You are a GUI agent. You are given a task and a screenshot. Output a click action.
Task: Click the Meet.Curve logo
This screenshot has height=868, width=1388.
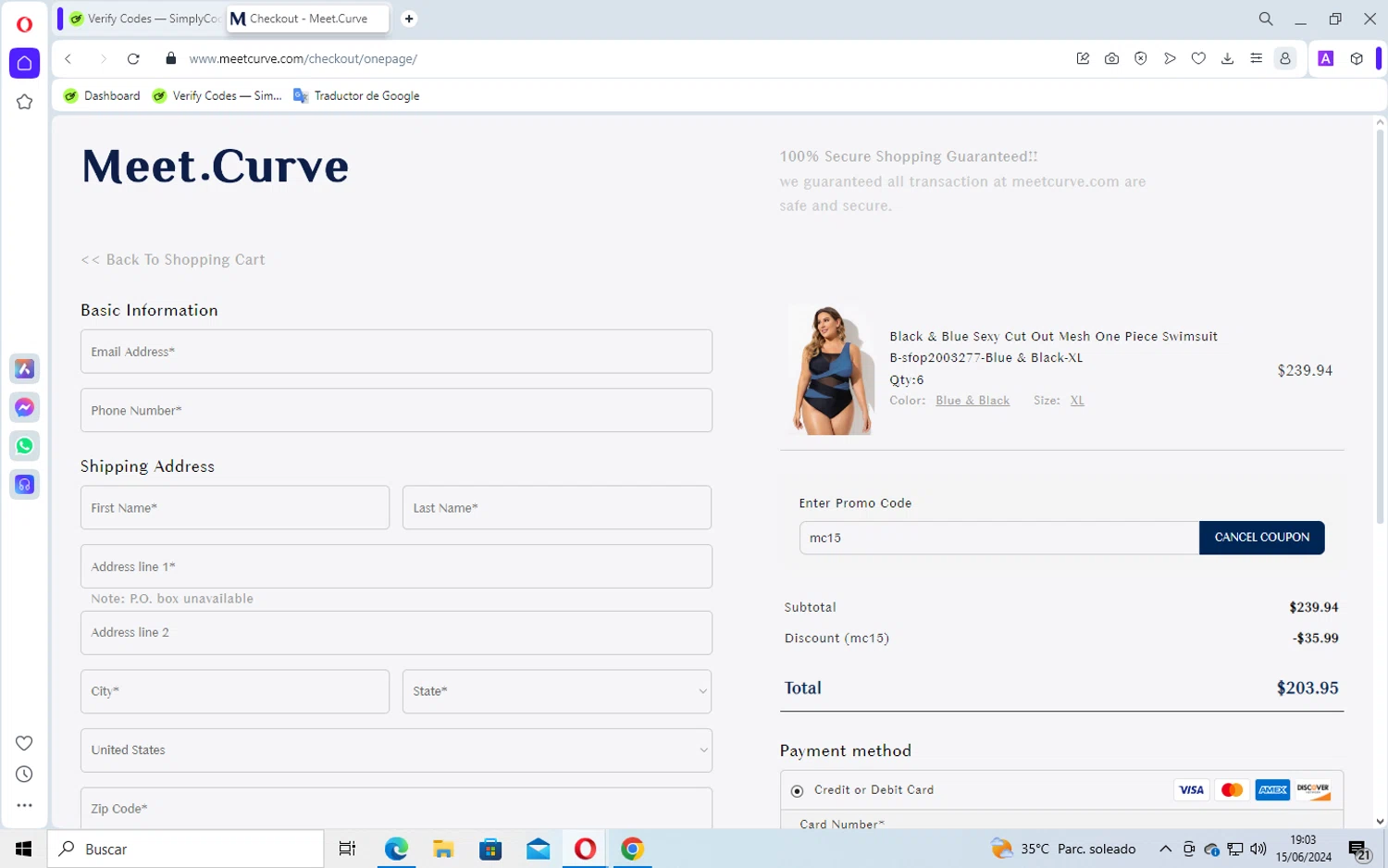215,167
